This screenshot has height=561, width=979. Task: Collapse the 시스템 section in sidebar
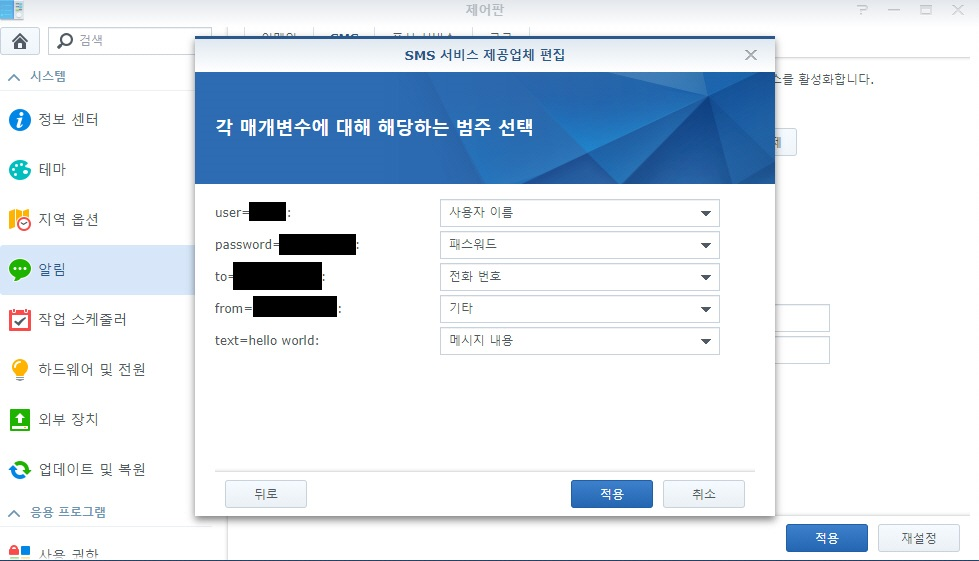point(15,77)
